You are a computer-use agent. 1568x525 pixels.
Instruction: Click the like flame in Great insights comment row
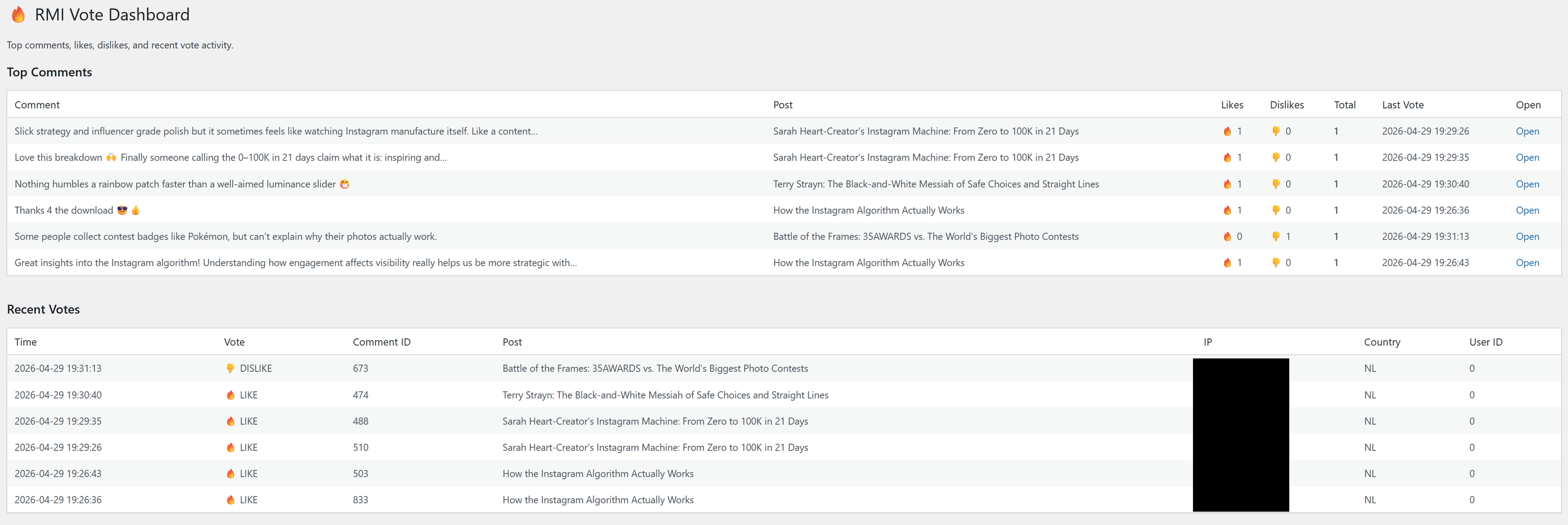click(1227, 263)
